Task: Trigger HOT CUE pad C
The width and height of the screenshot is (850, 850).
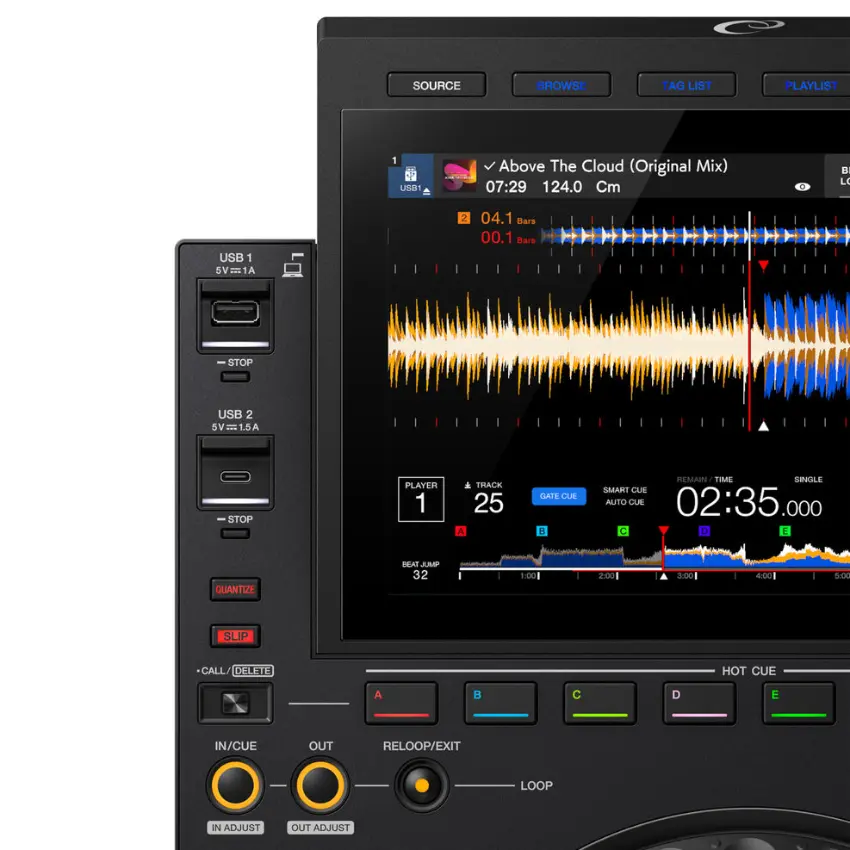Action: pyautogui.click(x=600, y=703)
